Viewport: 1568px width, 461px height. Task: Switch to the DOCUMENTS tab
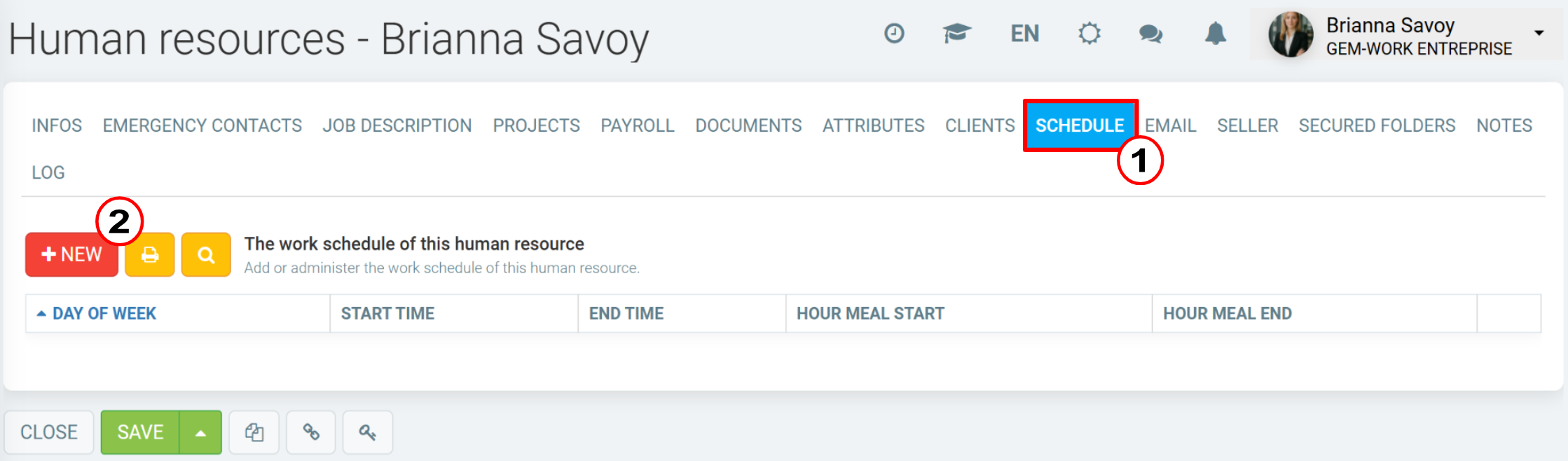pos(748,125)
